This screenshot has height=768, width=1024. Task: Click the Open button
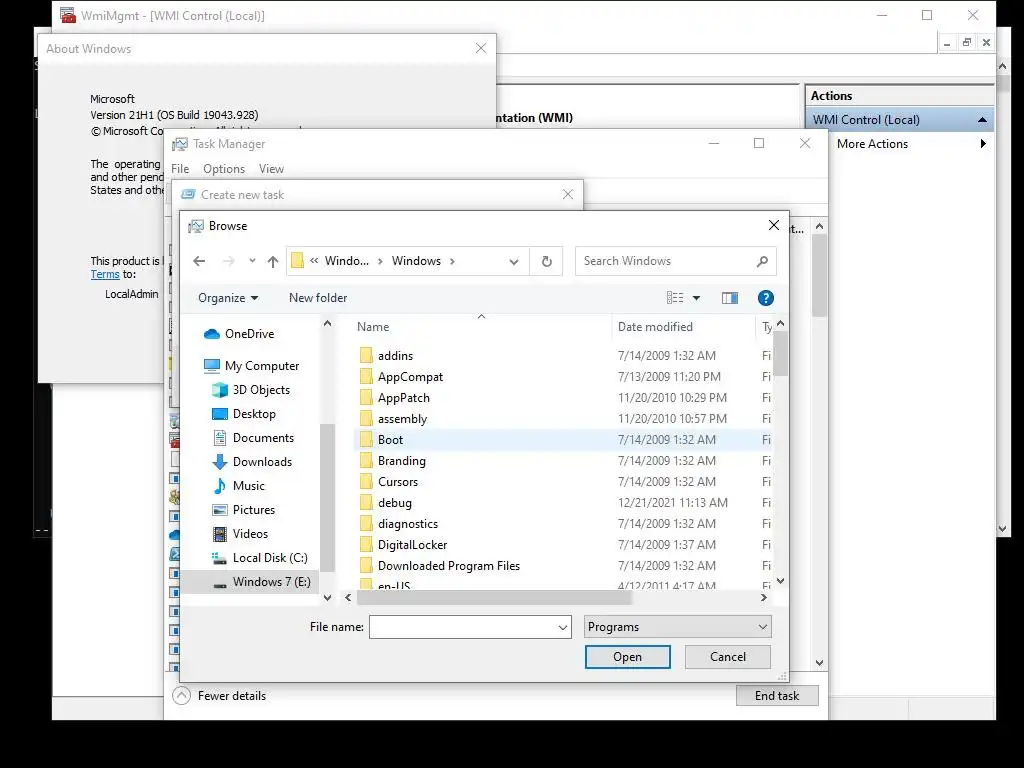click(x=628, y=657)
